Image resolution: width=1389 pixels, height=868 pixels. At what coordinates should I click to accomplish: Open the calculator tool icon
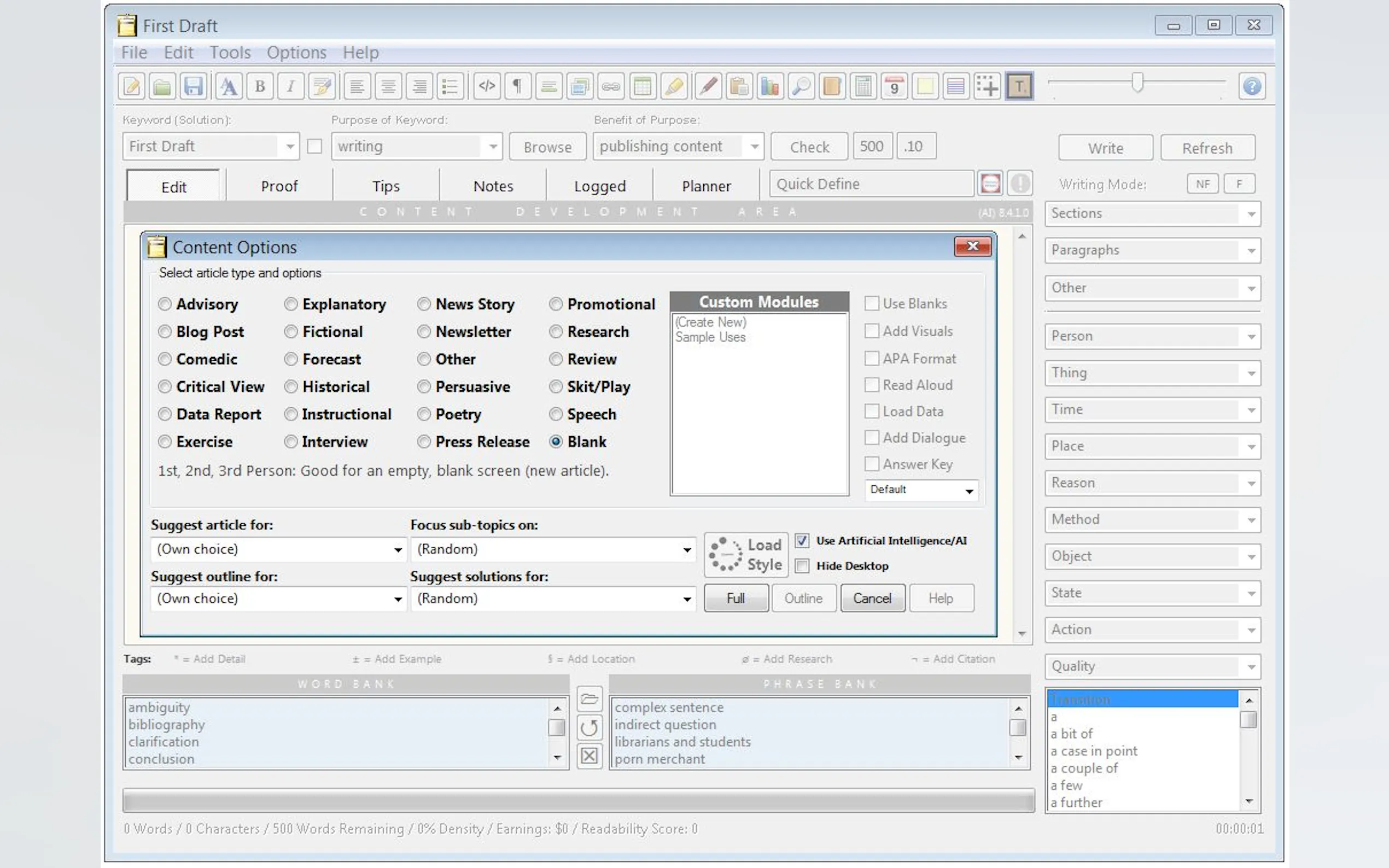[863, 87]
